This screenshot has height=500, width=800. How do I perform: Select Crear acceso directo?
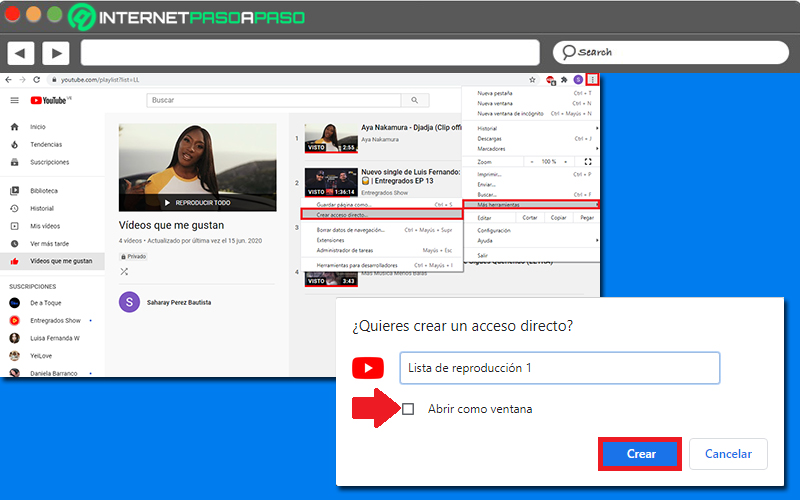tap(382, 215)
